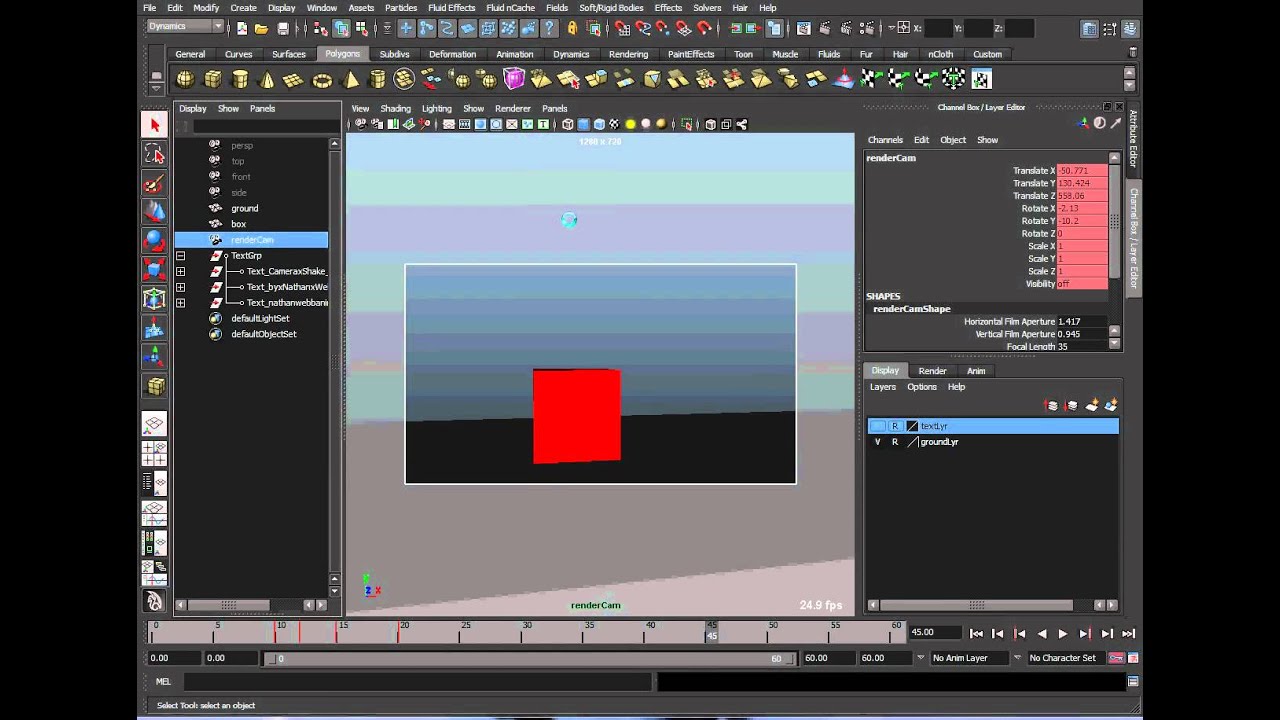Move selected layer up icon
Screen dimensions: 1280x720
1052,405
